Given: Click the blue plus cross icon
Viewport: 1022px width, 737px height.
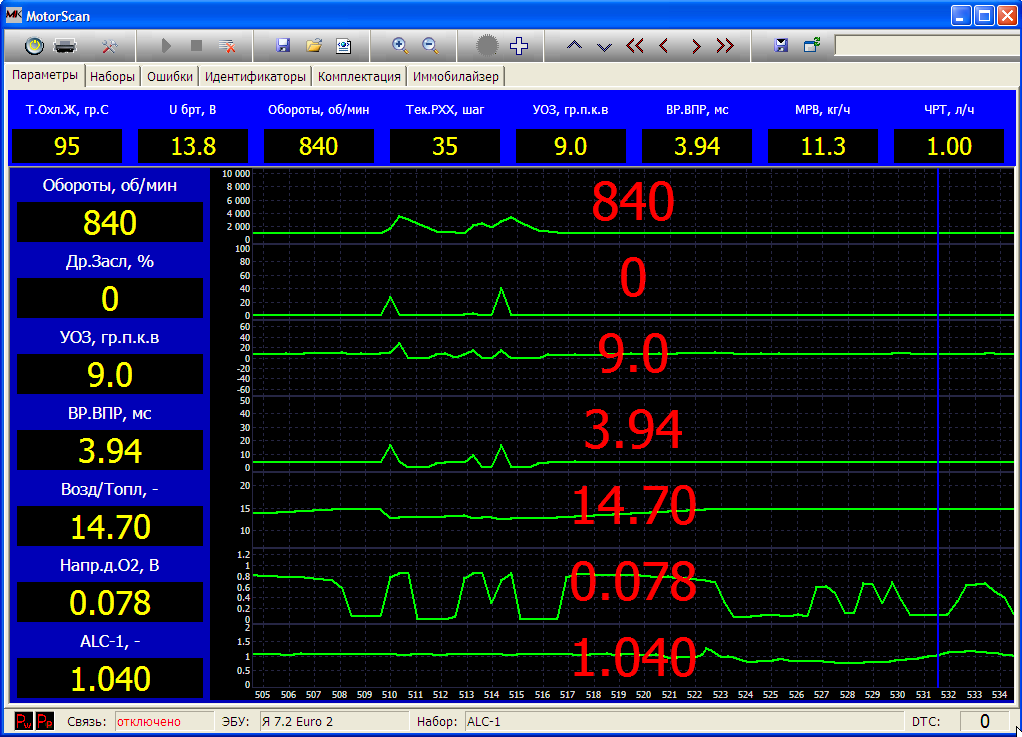Looking at the screenshot, I should click(519, 46).
